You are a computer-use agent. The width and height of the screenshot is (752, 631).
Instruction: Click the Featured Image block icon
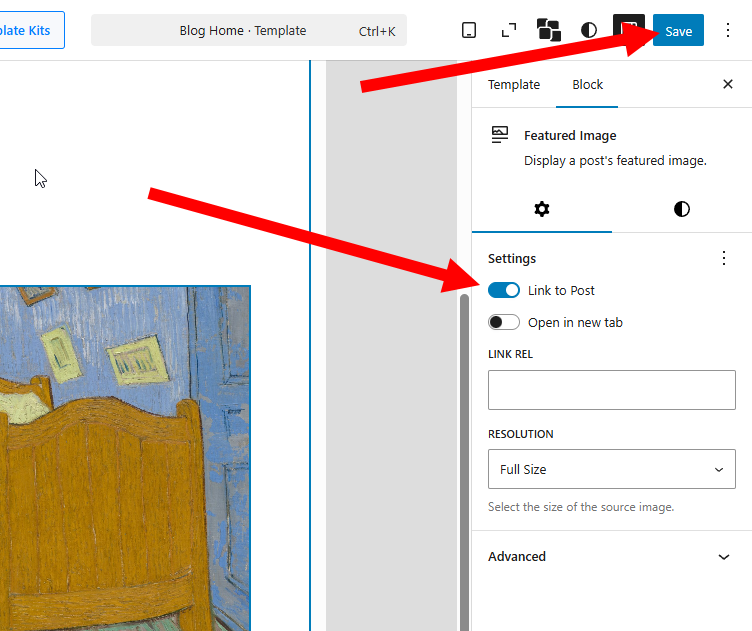coord(500,135)
